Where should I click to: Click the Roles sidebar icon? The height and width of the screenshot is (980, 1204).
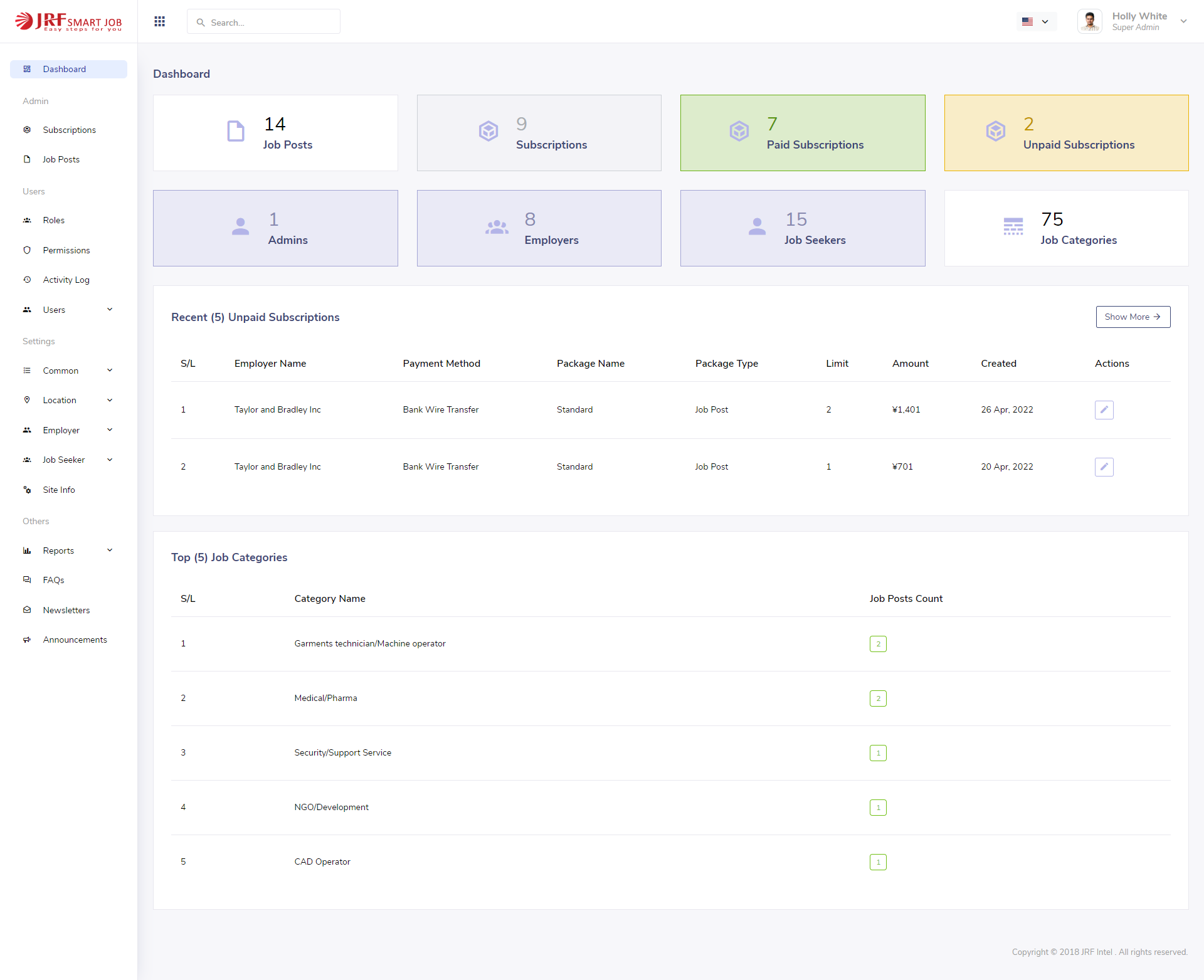(x=27, y=220)
